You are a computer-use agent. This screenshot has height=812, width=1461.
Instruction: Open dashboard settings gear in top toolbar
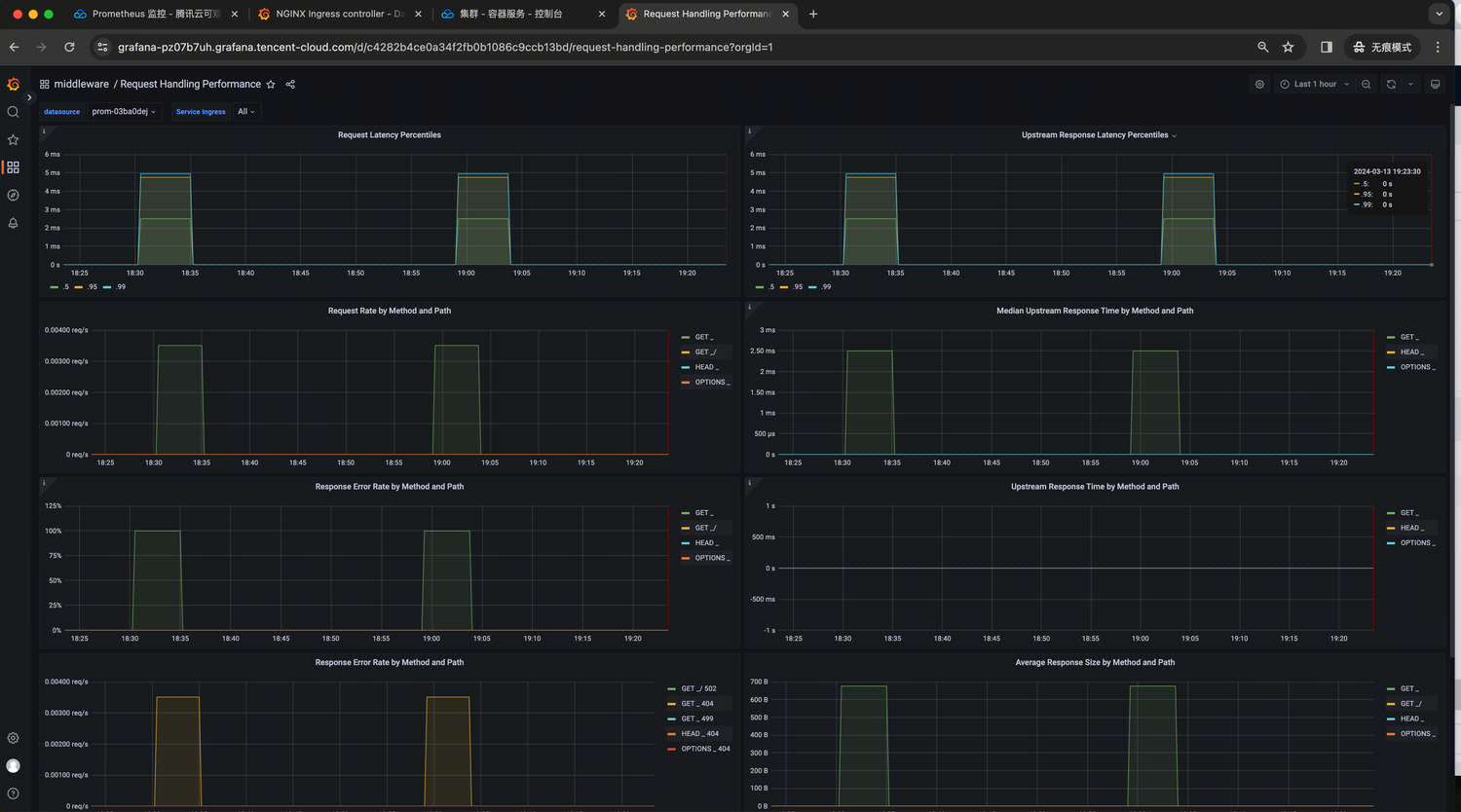[1259, 85]
